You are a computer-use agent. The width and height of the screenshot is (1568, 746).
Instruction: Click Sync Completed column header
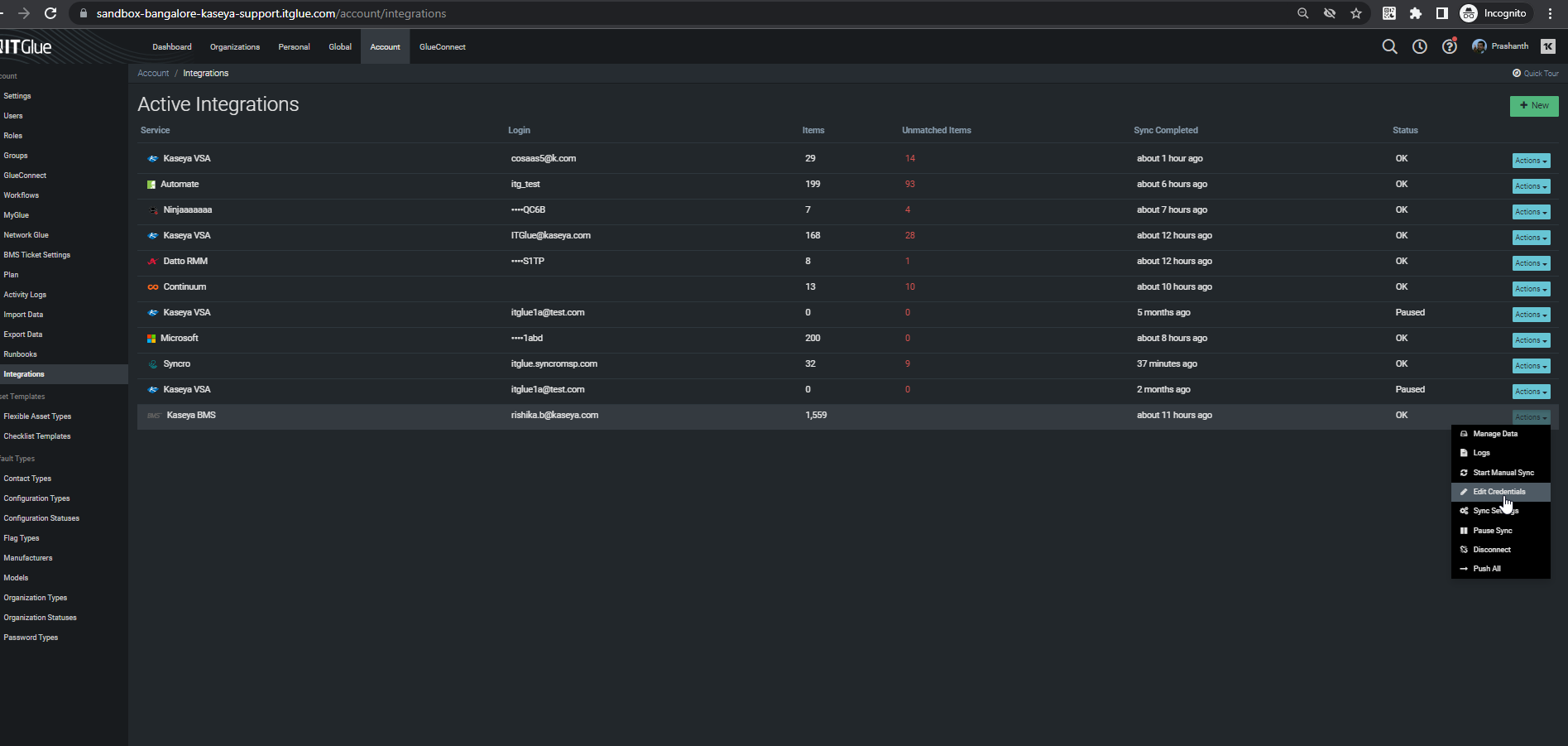pyautogui.click(x=1166, y=131)
